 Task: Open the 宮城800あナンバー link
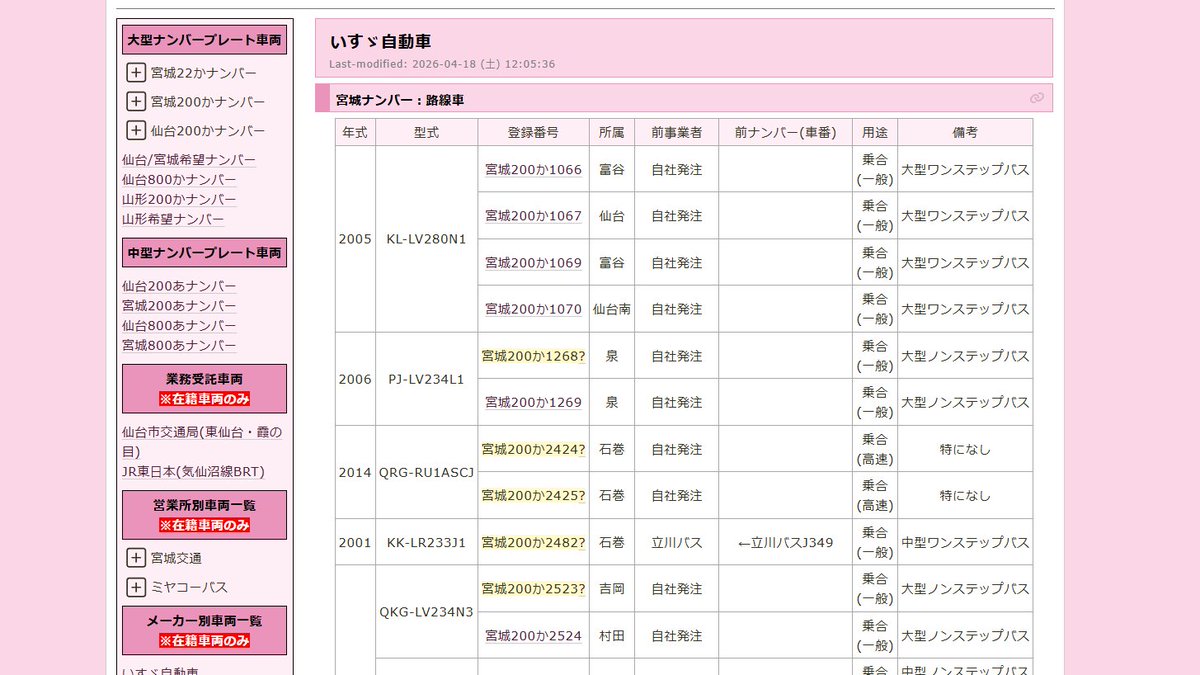(179, 346)
